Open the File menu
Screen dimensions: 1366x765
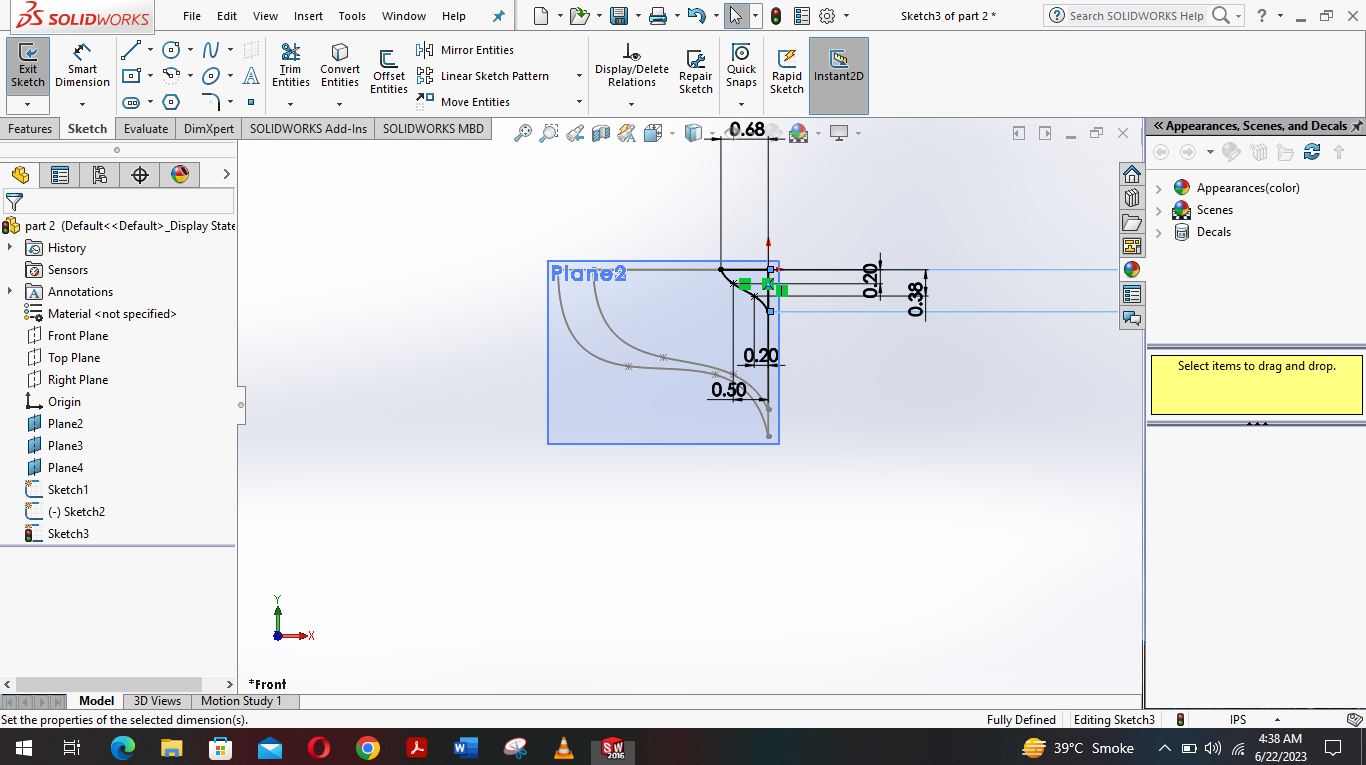click(192, 16)
